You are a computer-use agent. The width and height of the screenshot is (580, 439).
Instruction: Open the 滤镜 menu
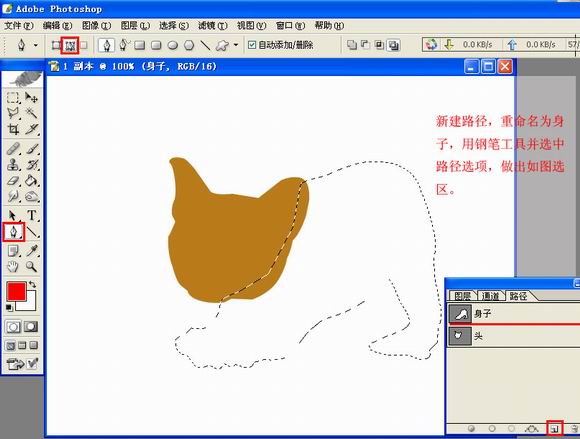[213, 26]
